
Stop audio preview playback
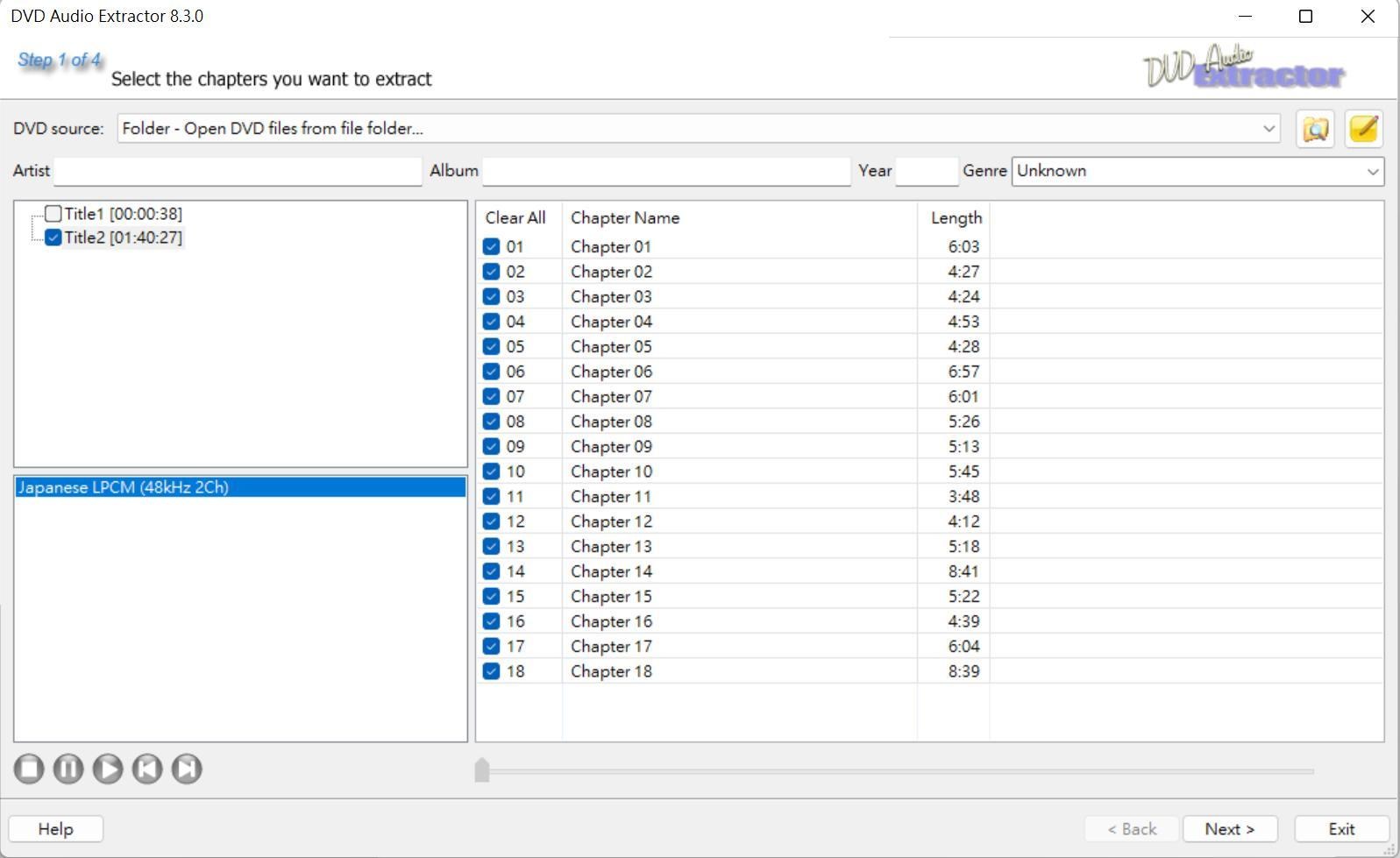click(29, 769)
